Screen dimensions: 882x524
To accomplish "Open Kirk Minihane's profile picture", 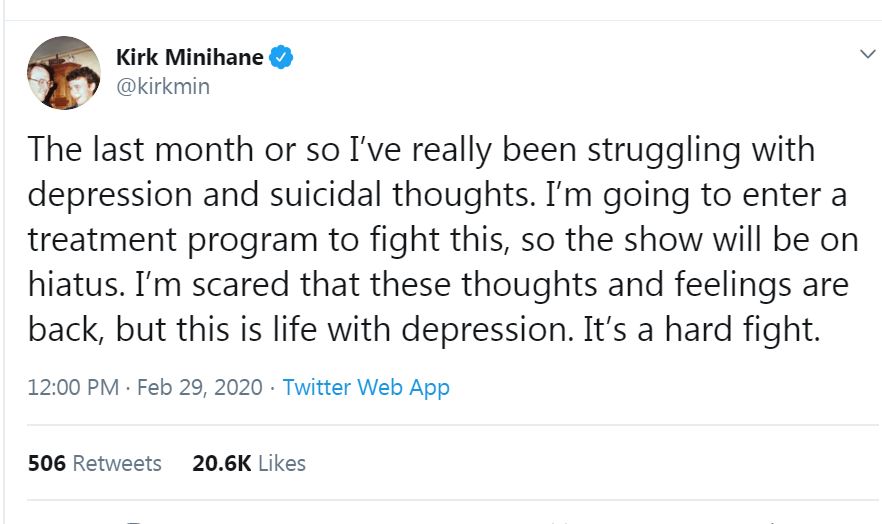I will (63, 73).
